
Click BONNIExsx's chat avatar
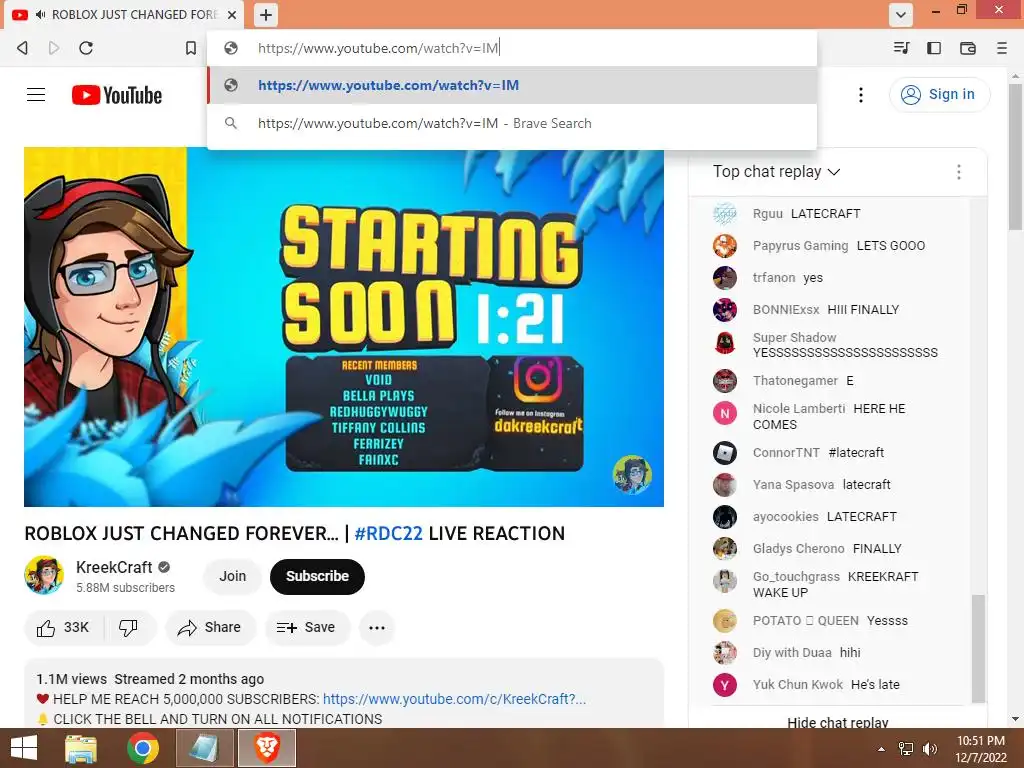point(724,310)
